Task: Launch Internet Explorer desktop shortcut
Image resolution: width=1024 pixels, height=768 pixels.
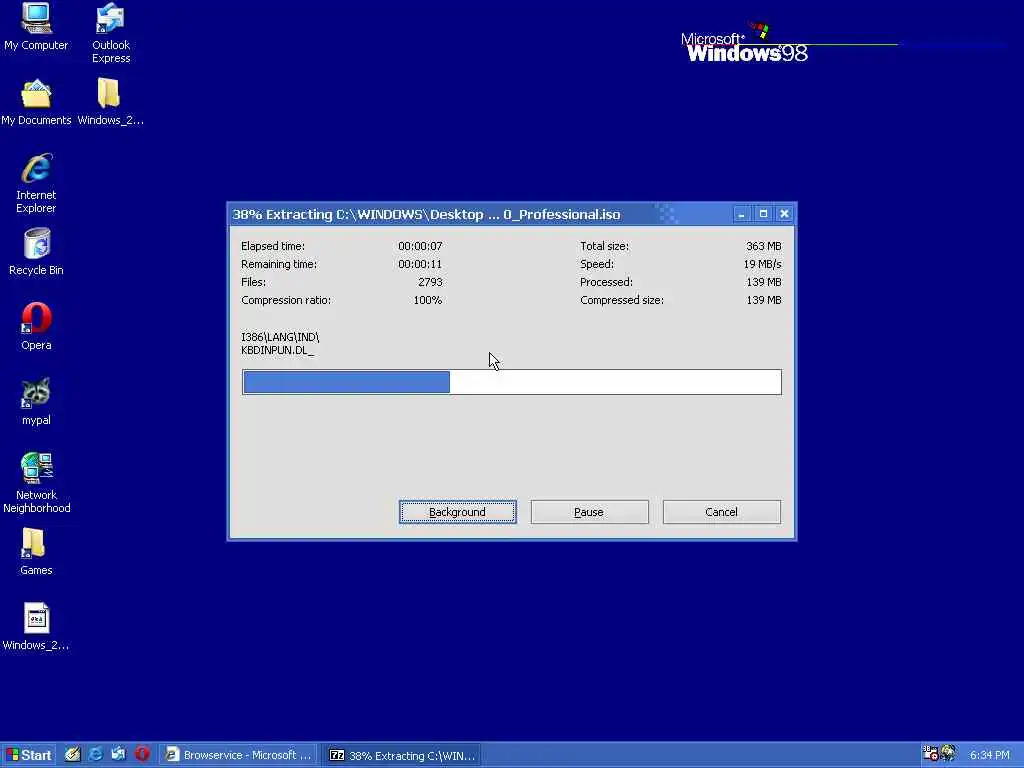Action: pos(36,183)
